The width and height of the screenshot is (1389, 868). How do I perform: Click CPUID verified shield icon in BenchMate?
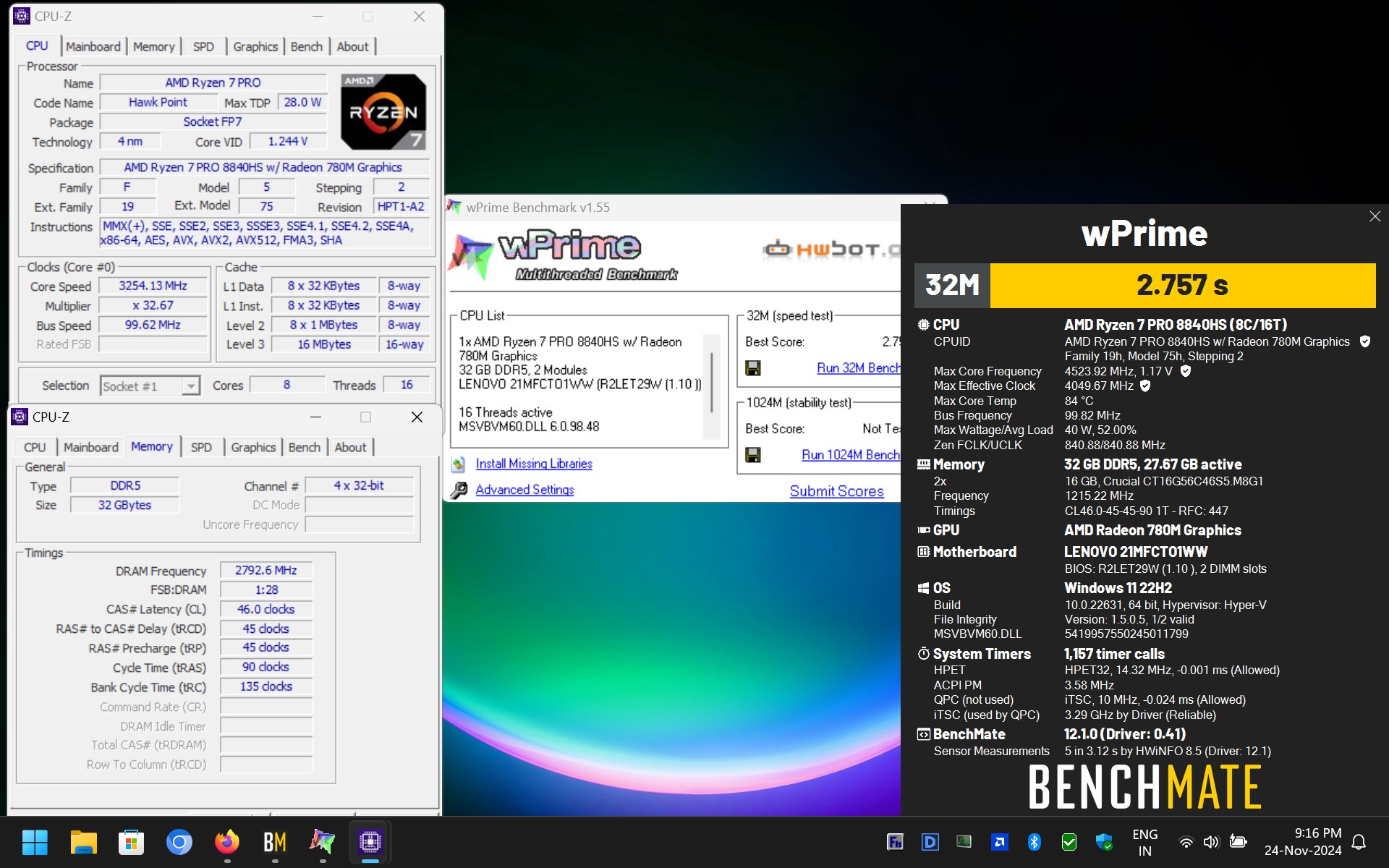click(1365, 341)
